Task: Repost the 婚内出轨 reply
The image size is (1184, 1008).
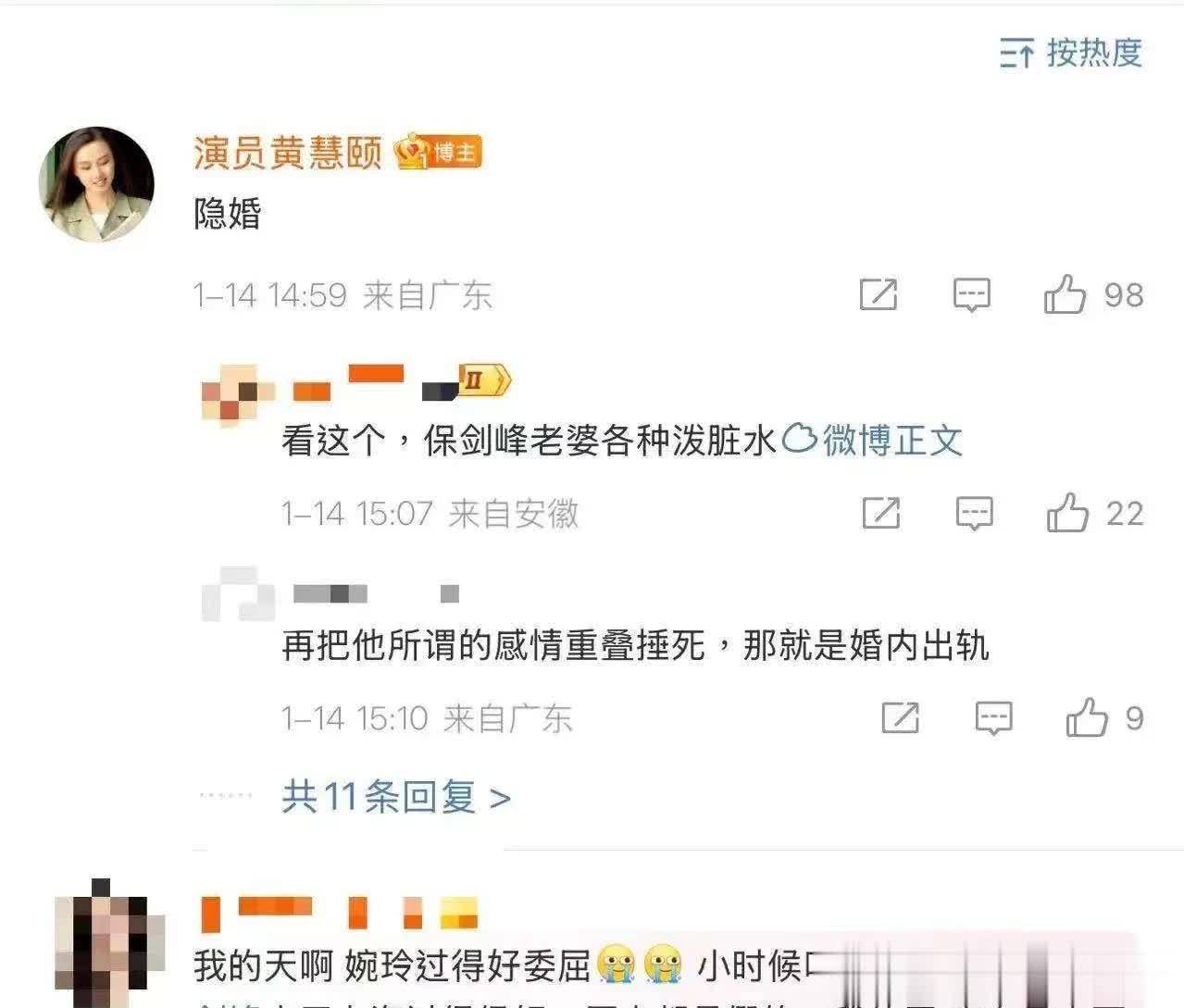Action: 901,718
